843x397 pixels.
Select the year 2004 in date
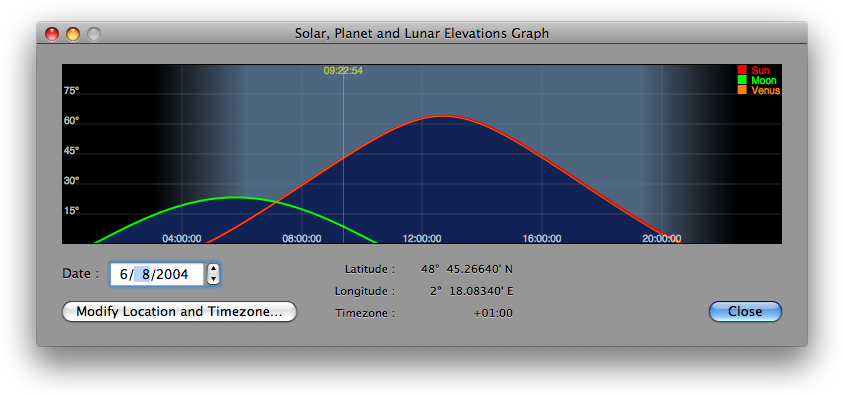tap(171, 274)
